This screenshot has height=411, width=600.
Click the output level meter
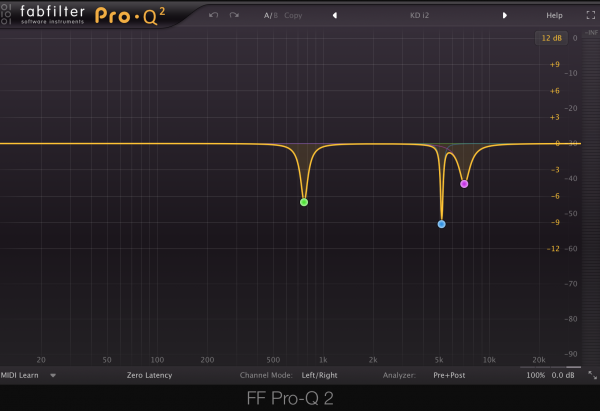tap(590, 199)
